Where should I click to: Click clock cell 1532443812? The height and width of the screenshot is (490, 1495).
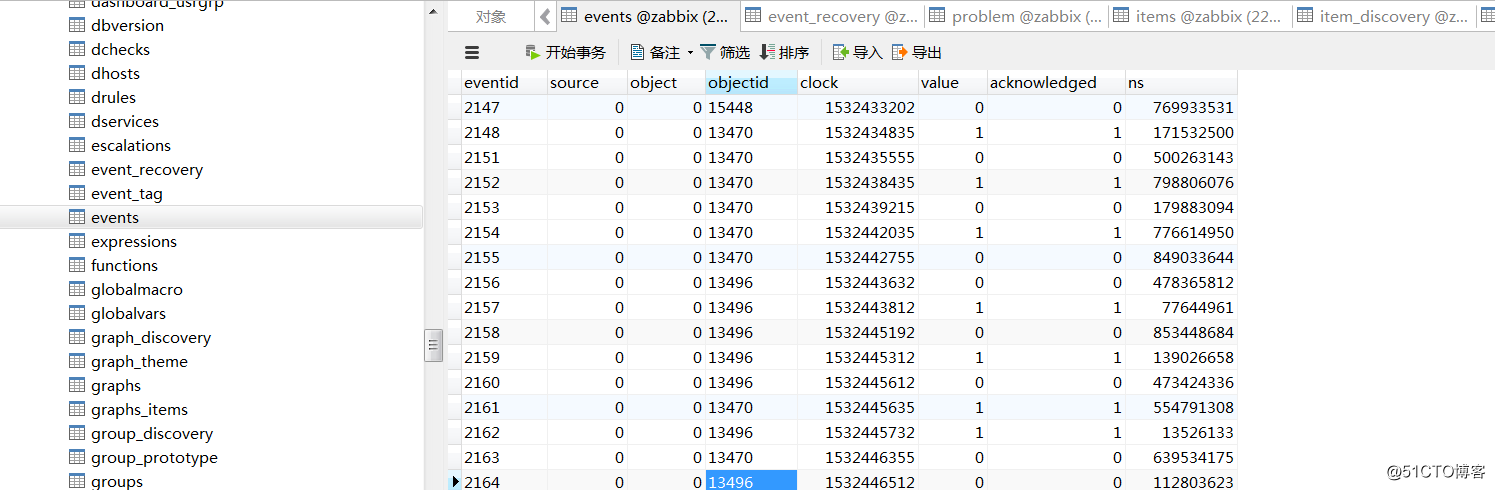coord(857,307)
